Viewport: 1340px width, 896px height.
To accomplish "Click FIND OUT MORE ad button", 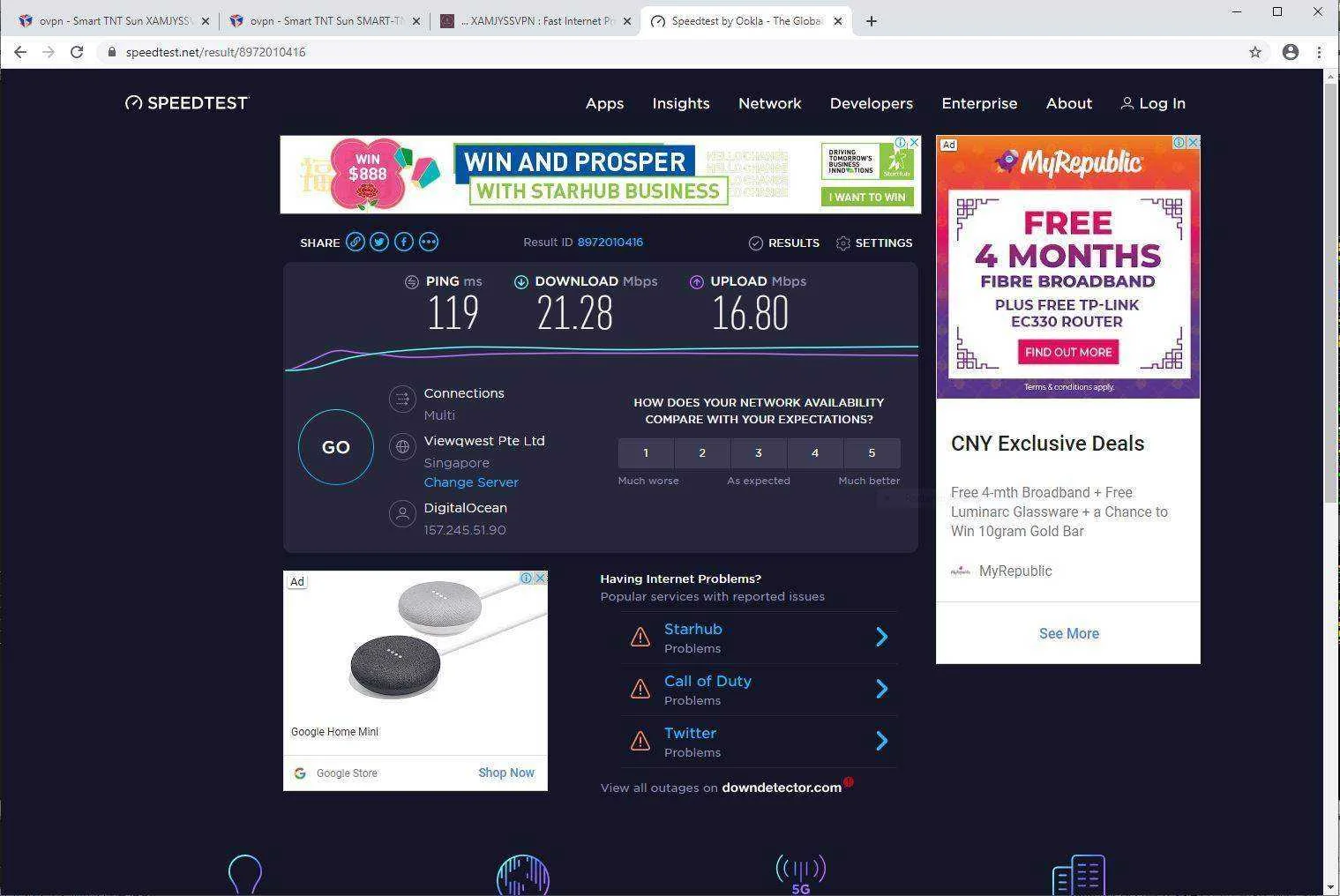I will 1068,352.
